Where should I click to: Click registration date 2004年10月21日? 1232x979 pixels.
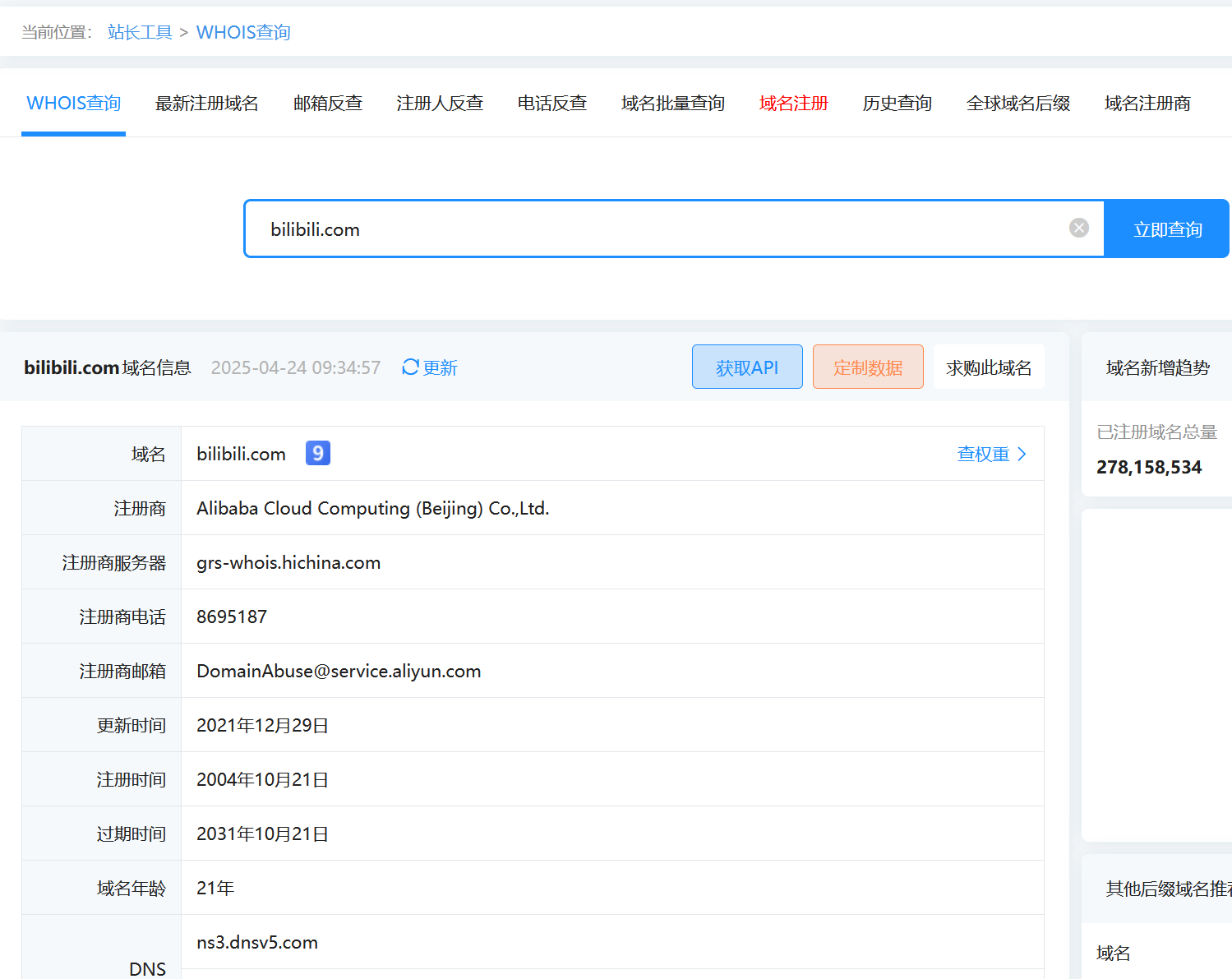(x=262, y=779)
